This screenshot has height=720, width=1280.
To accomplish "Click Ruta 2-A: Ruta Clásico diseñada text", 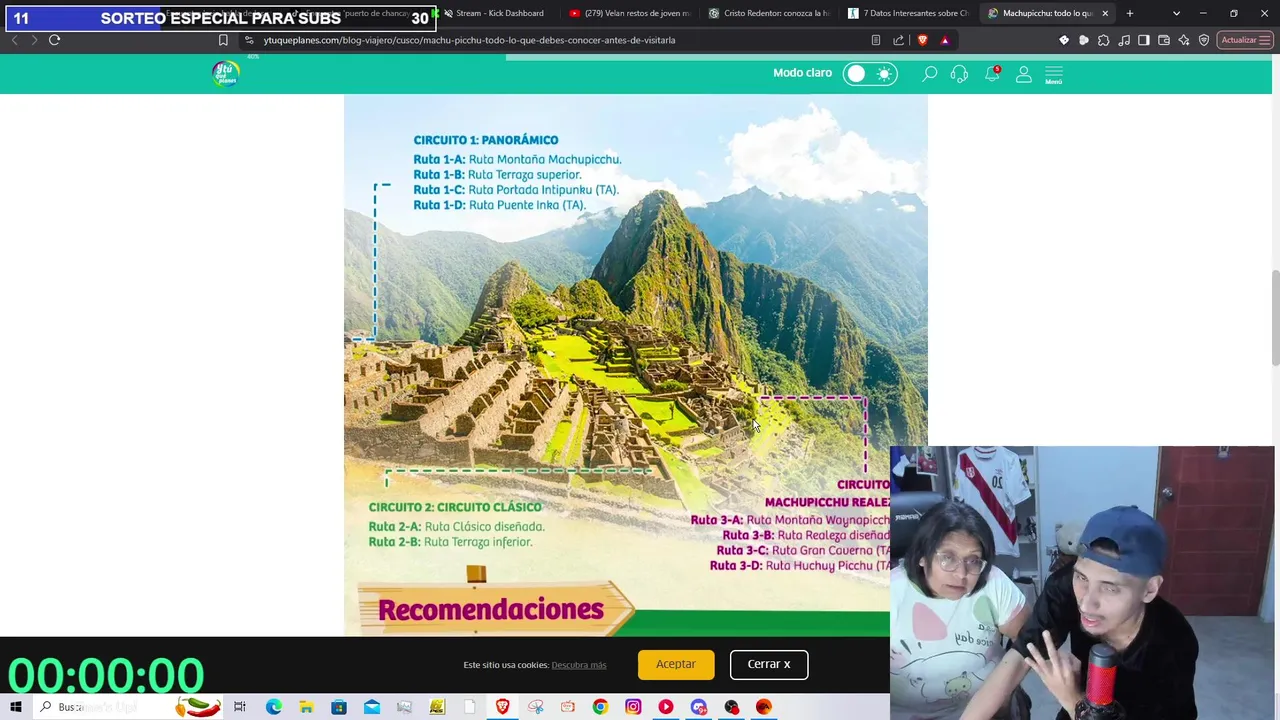I will coord(456,527).
